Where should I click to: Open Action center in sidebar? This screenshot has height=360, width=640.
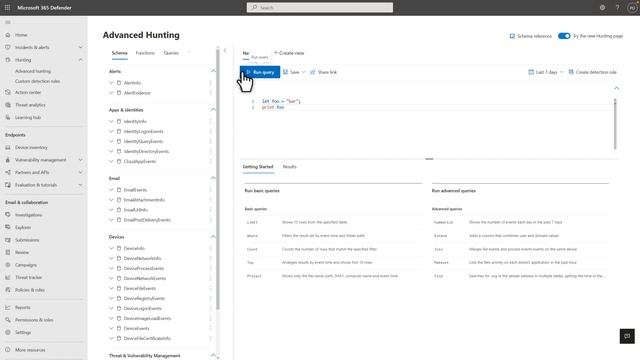(28, 92)
